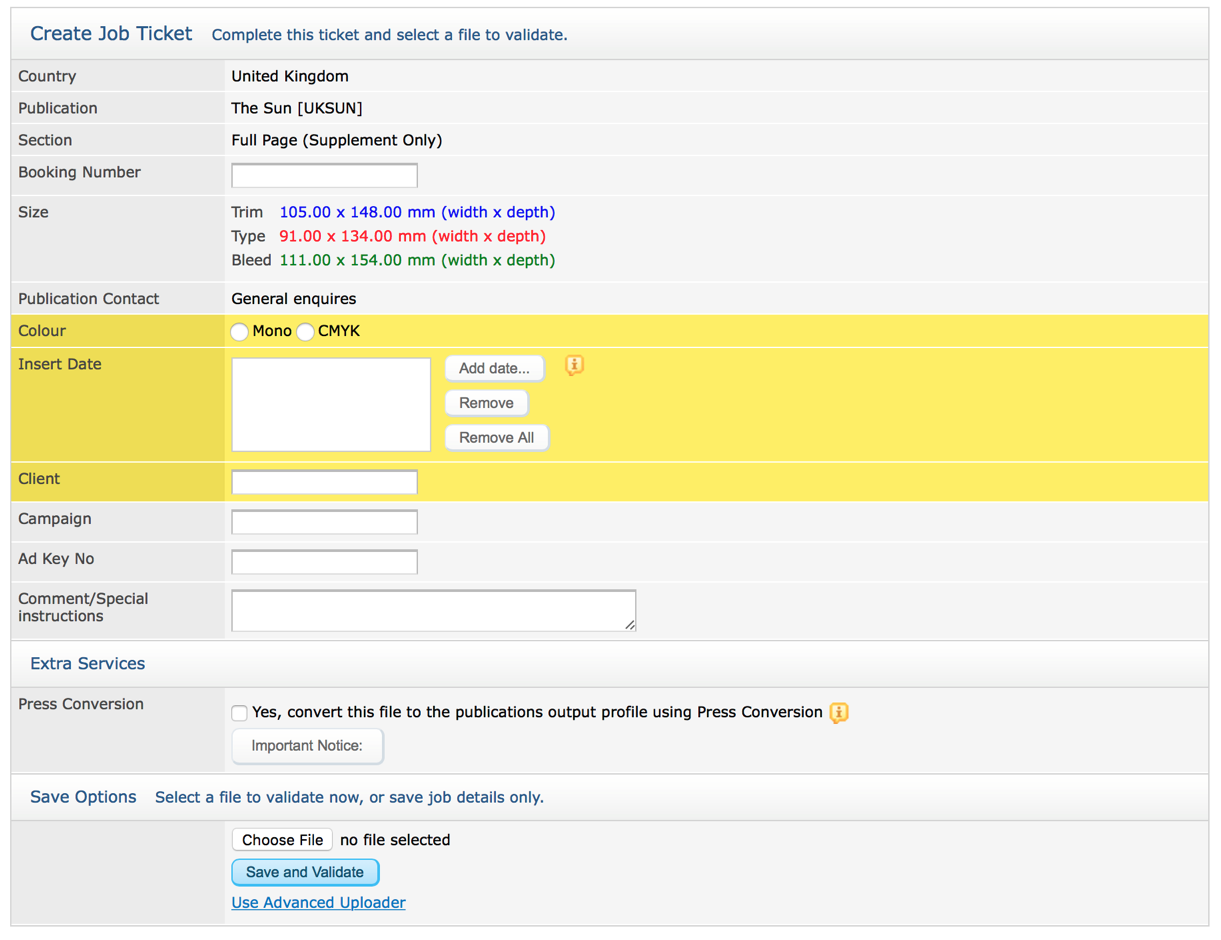Click the 'Save Options' section heading
This screenshot has height=940, width=1221.
click(x=83, y=797)
